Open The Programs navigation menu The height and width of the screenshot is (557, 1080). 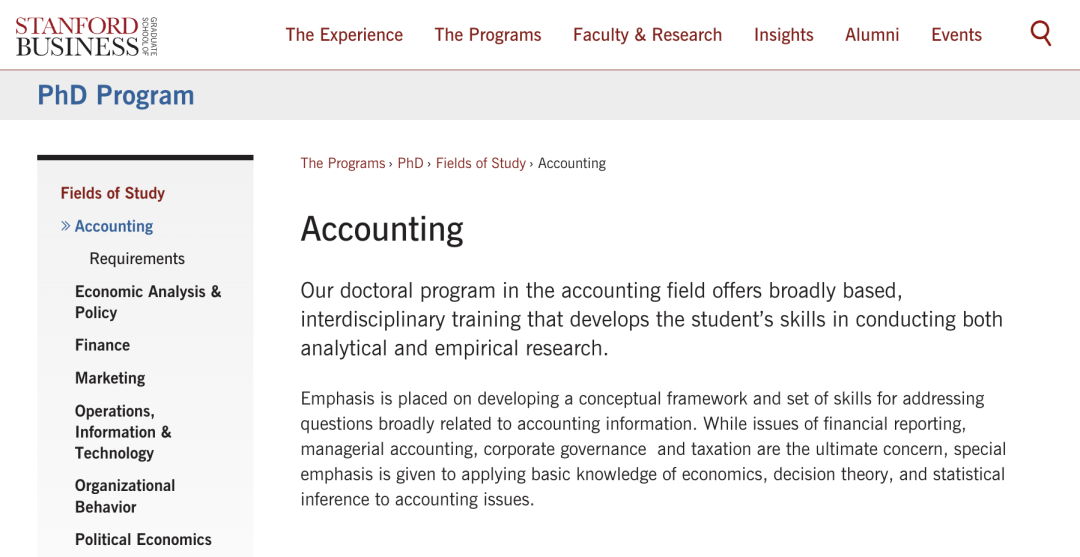(487, 35)
